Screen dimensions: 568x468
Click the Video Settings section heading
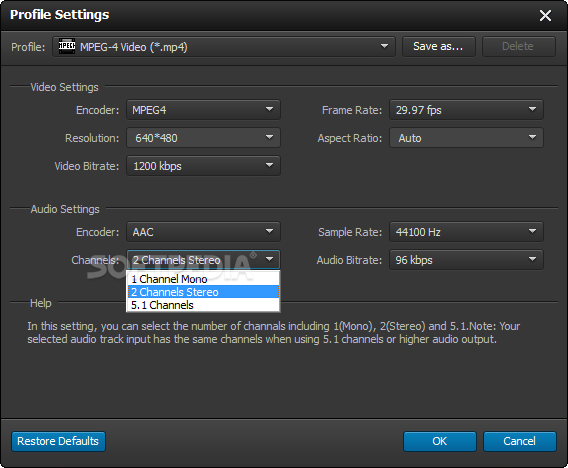pyautogui.click(x=64, y=87)
